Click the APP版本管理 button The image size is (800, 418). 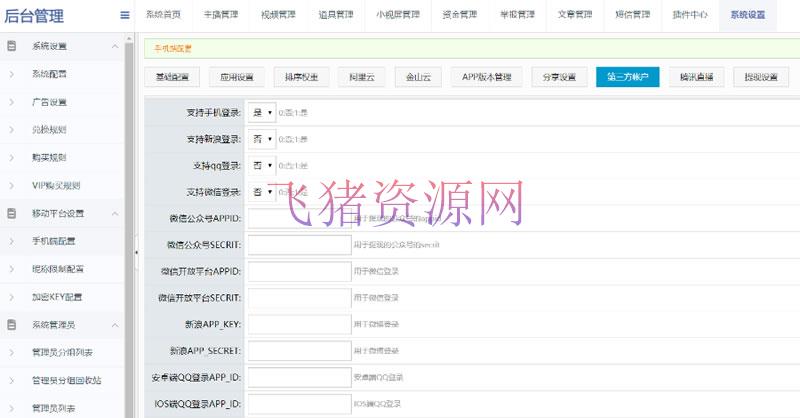click(x=486, y=77)
